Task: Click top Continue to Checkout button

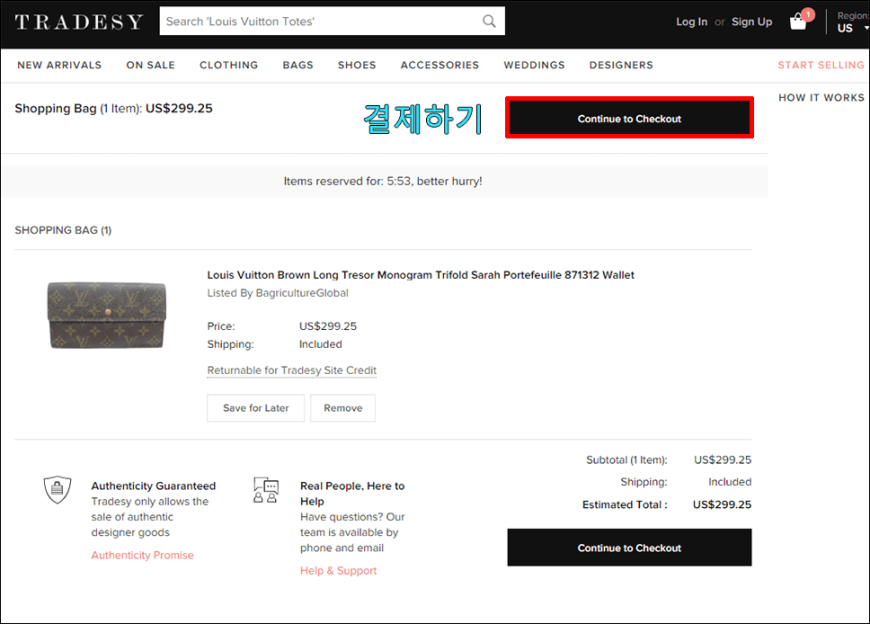Action: tap(629, 118)
